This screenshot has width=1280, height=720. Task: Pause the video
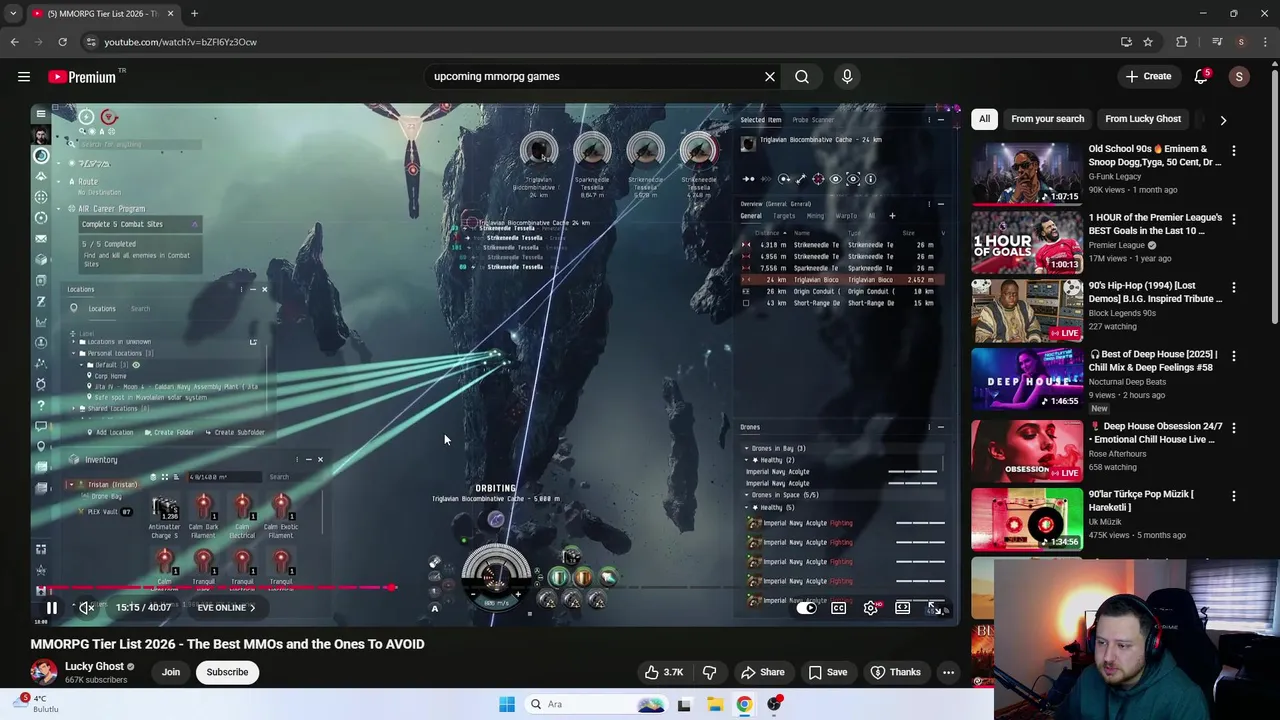52,607
